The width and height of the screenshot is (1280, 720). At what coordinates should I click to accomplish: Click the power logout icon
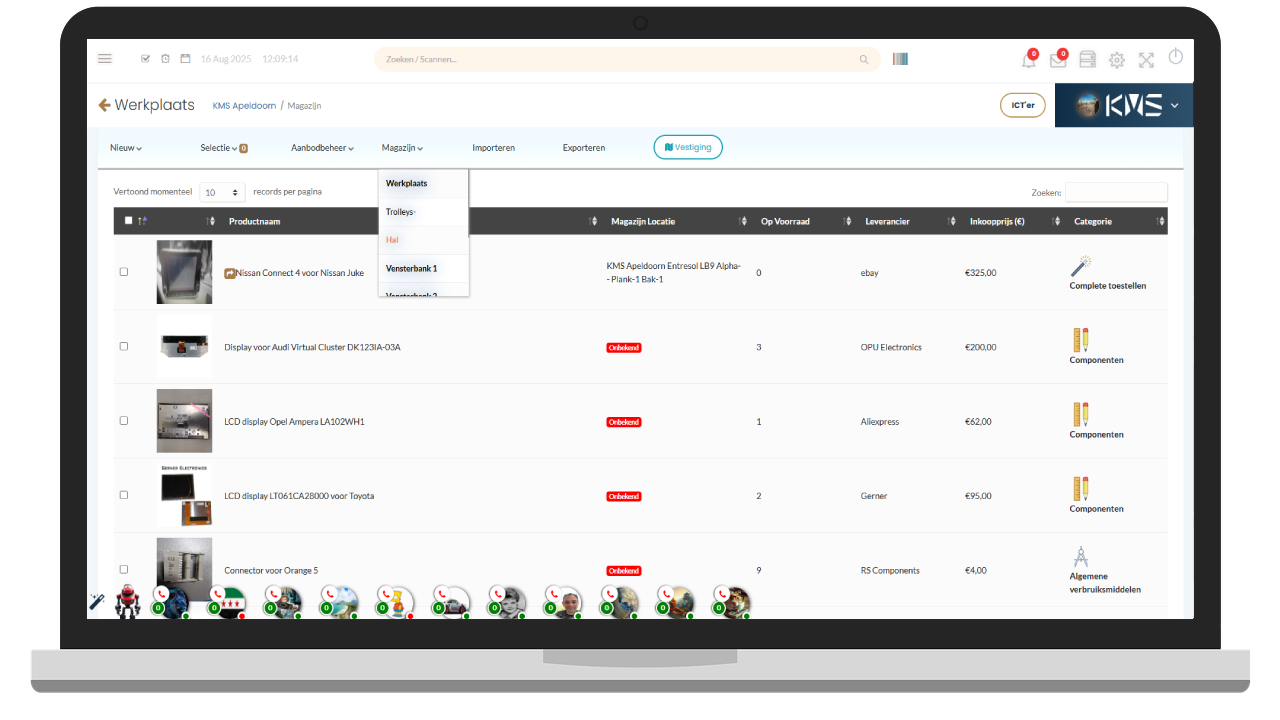coord(1176,57)
